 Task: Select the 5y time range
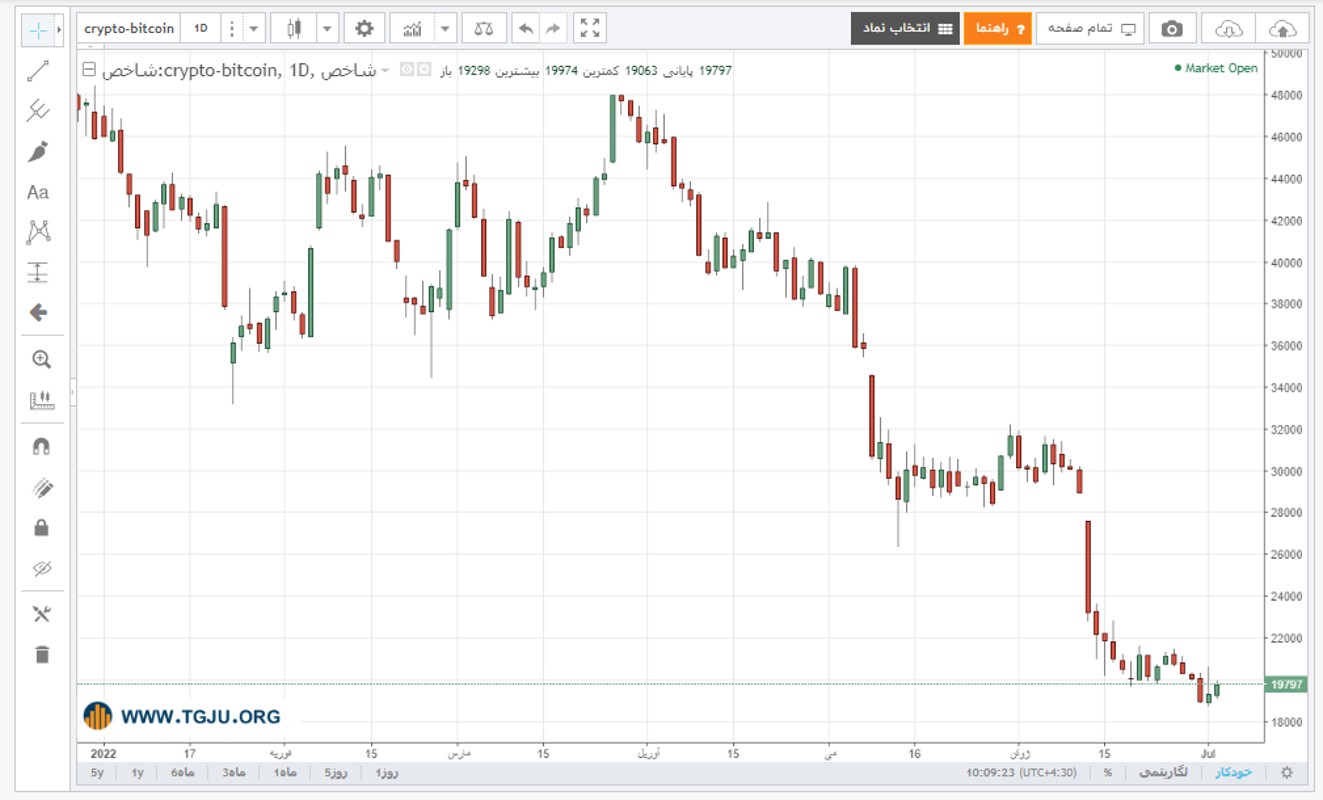click(x=97, y=773)
